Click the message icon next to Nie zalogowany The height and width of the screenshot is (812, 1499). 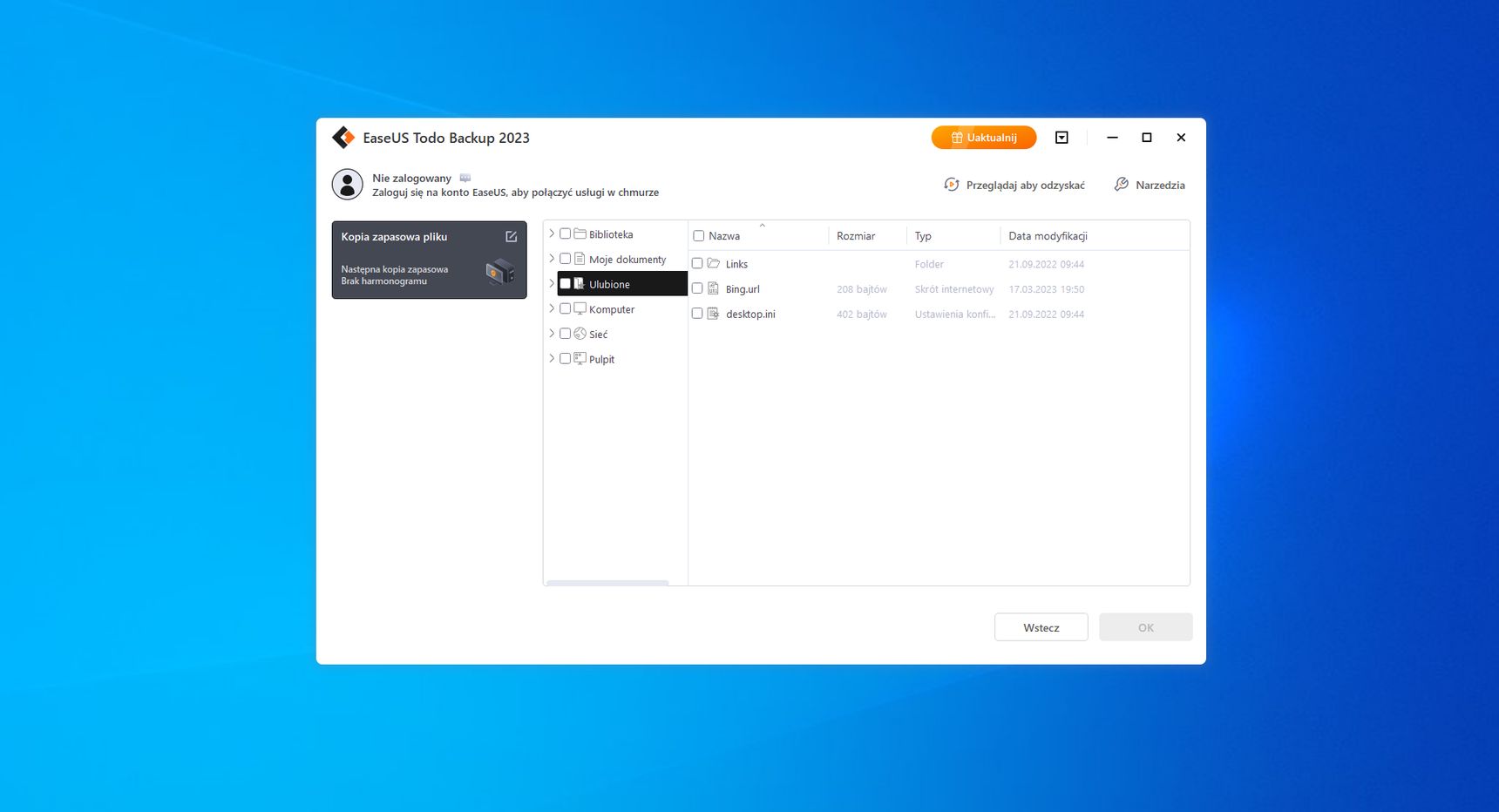[465, 178]
